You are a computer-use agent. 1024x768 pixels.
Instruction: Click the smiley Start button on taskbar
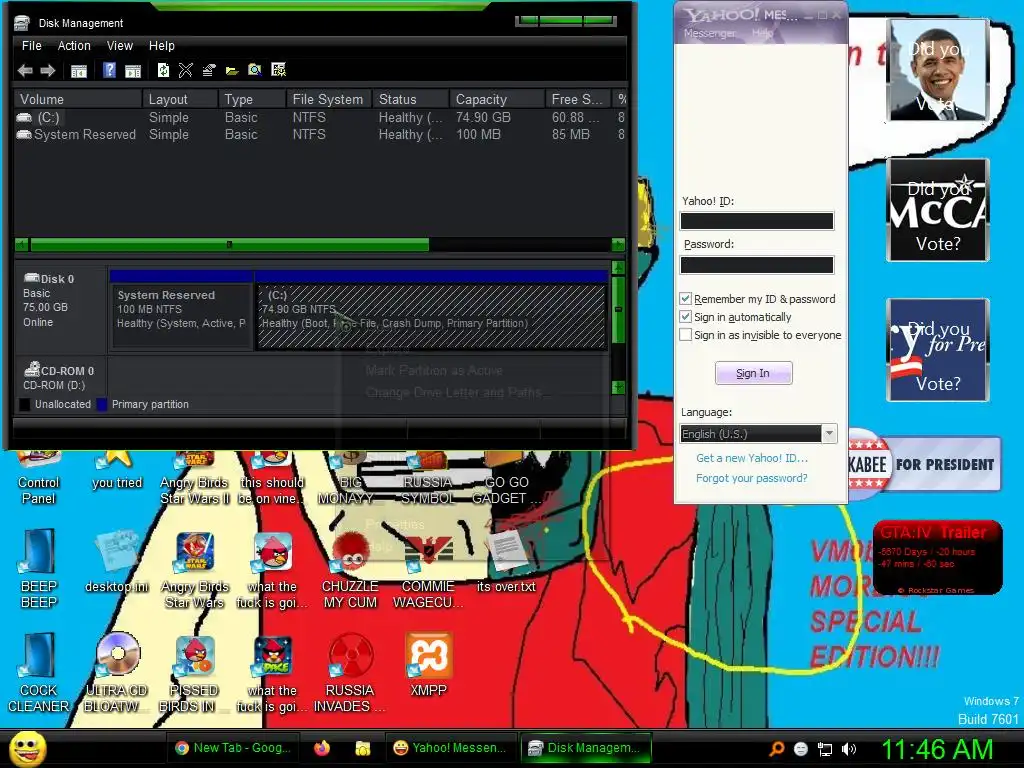coord(27,748)
